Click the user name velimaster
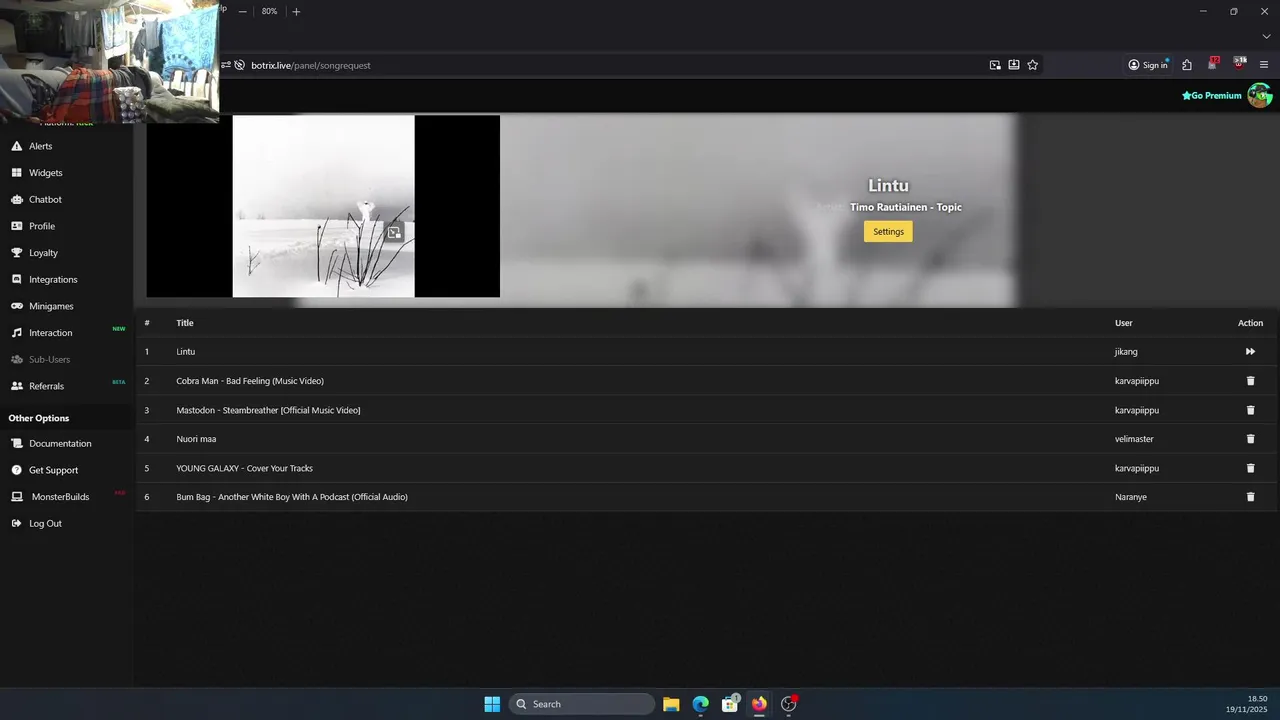 click(1135, 439)
